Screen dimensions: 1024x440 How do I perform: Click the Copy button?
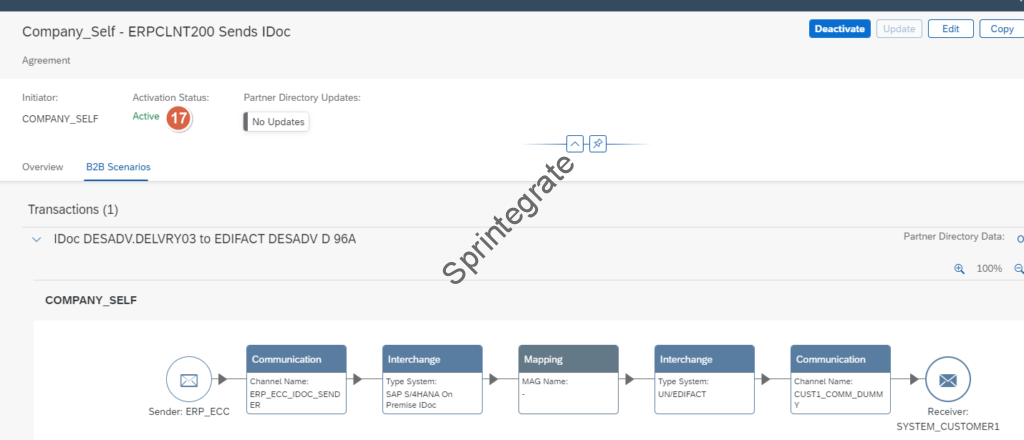click(x=1001, y=29)
